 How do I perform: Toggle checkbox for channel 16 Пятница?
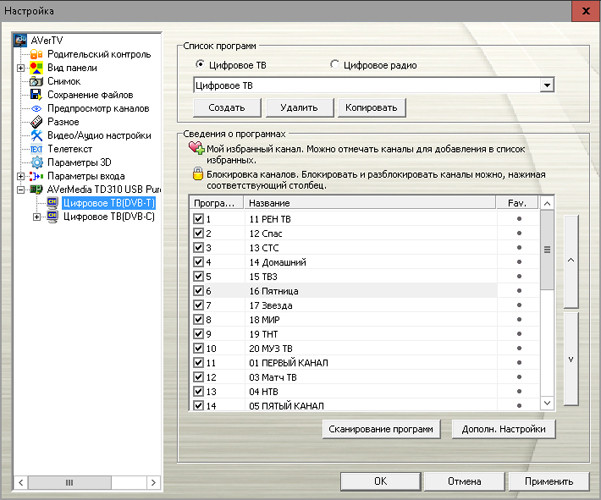[x=198, y=290]
